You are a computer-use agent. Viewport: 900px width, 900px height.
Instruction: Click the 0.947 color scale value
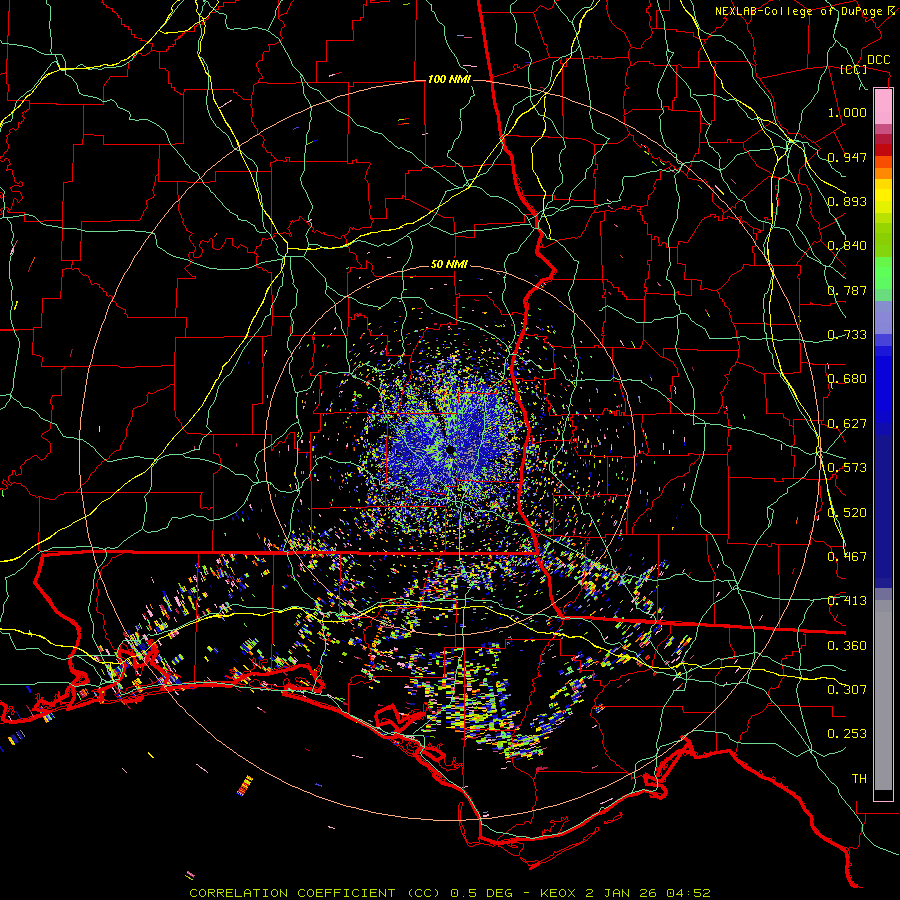pos(847,157)
